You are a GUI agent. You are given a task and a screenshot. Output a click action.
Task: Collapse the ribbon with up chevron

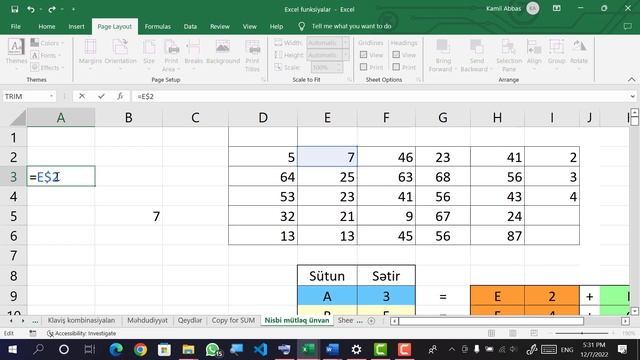pos(631,80)
